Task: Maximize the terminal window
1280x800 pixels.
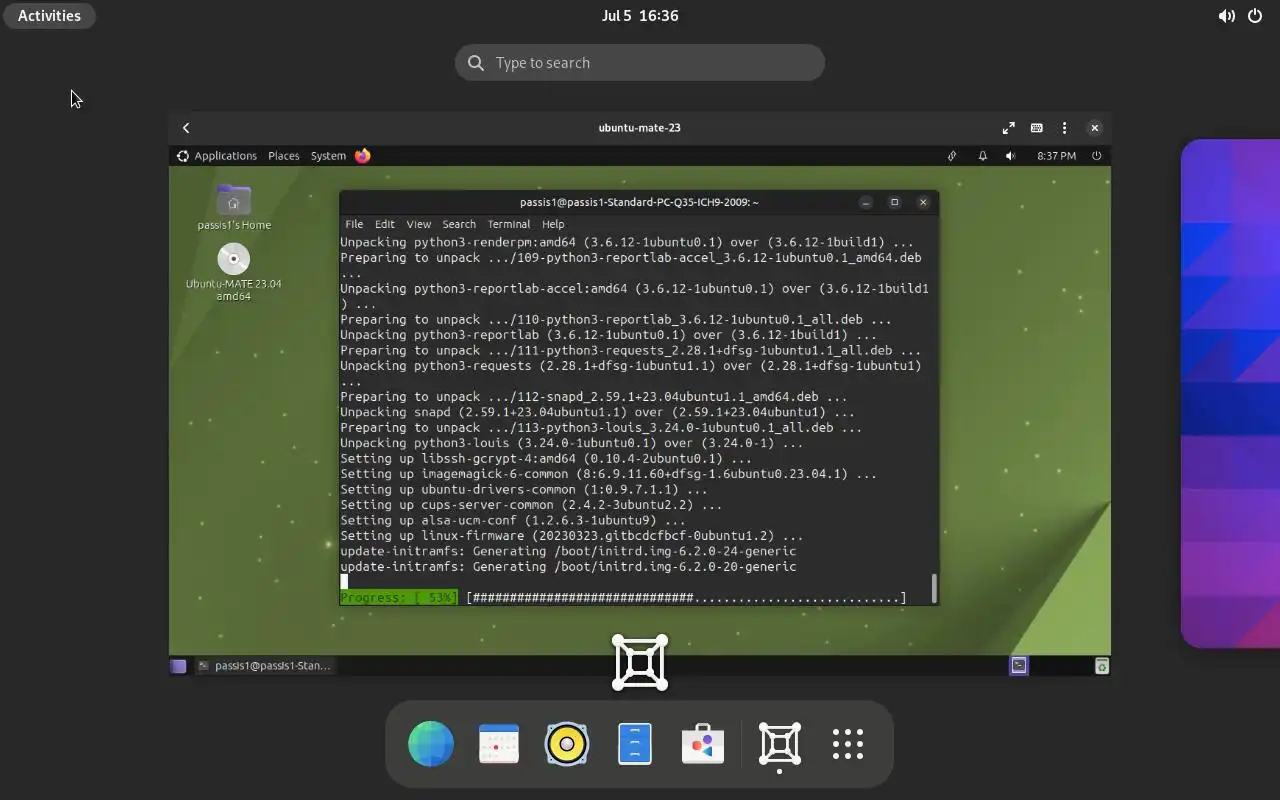Action: point(895,202)
